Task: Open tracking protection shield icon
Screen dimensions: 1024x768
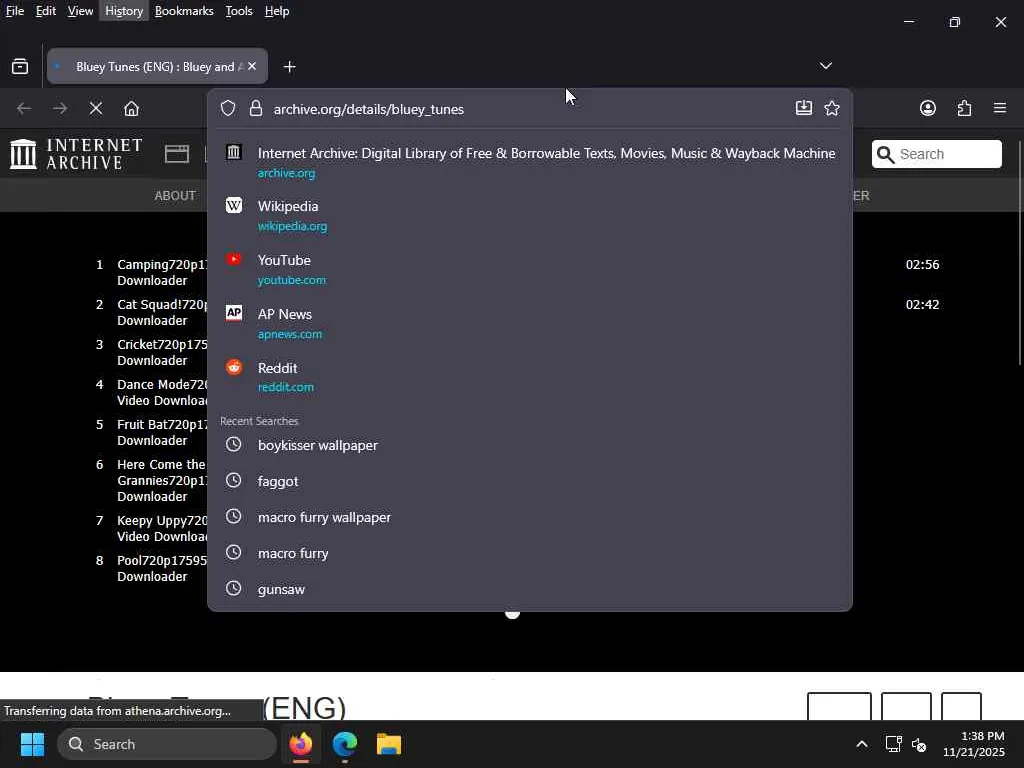Action: click(228, 108)
